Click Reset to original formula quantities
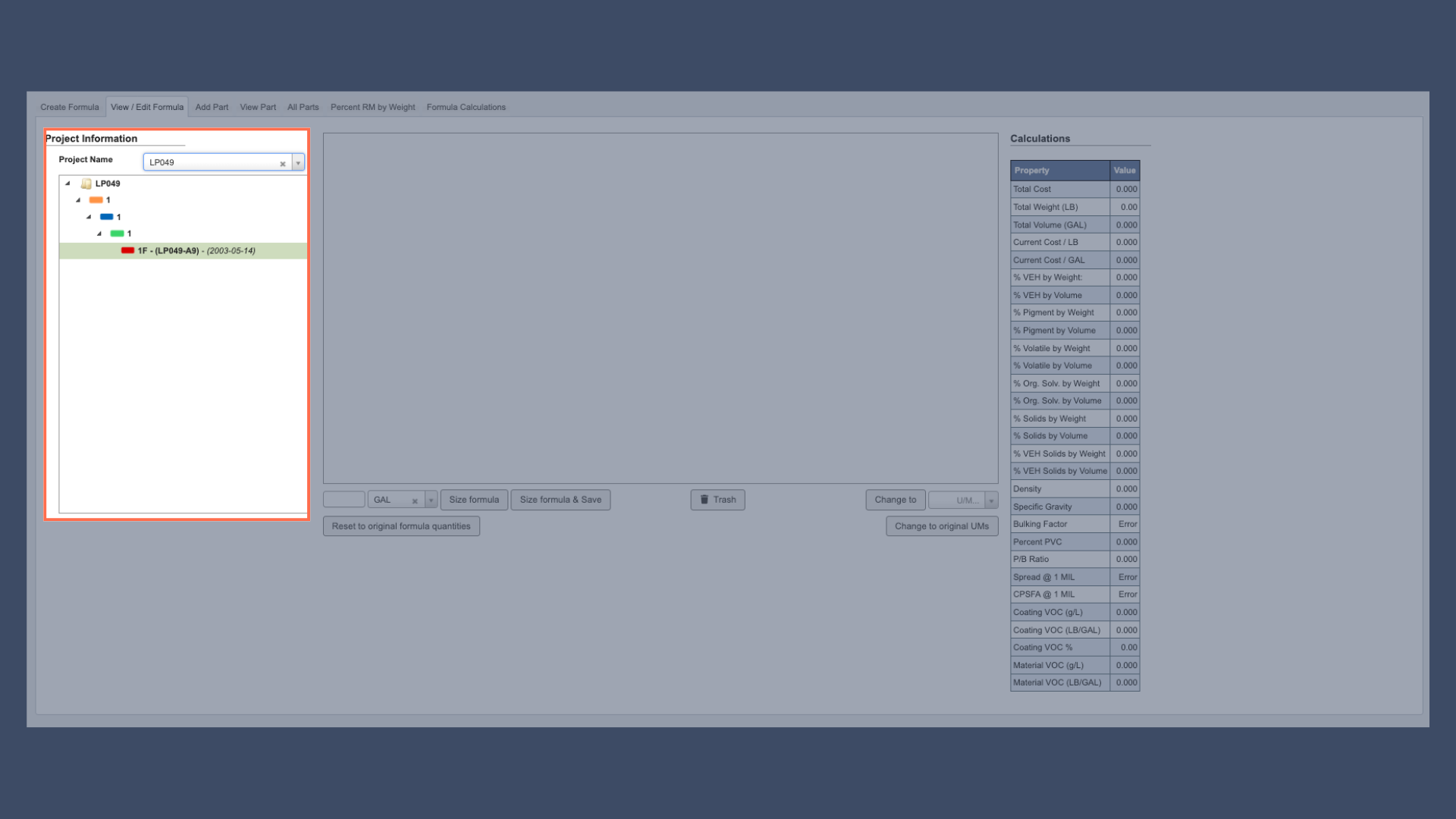This screenshot has height=819, width=1456. click(401, 526)
